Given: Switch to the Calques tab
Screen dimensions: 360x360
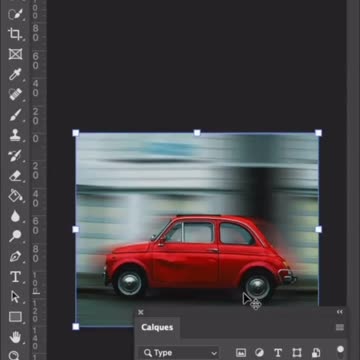Looking at the screenshot, I should (x=157, y=327).
